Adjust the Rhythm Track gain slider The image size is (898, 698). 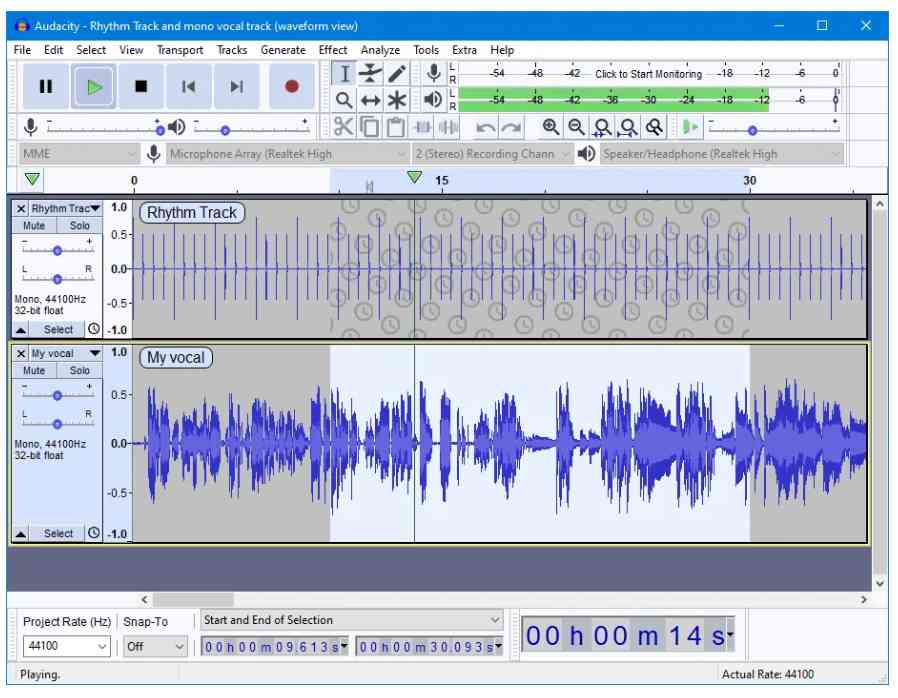[57, 251]
